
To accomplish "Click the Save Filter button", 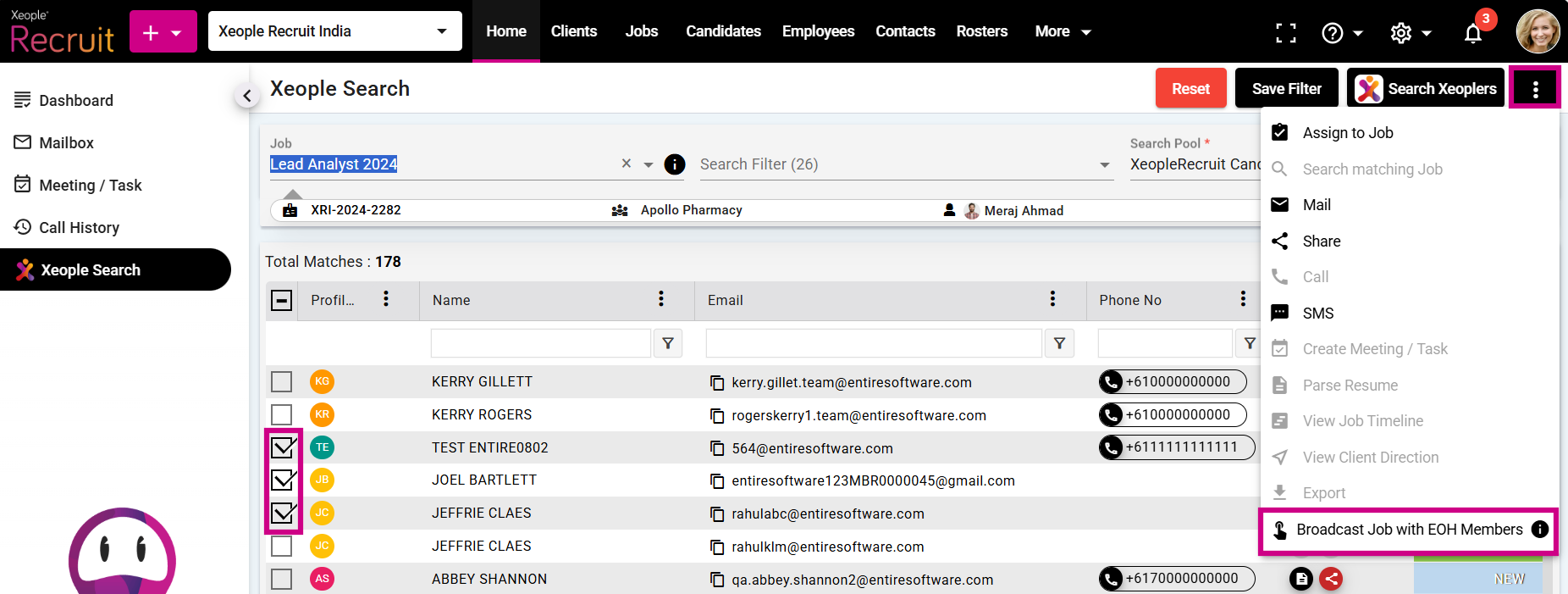I will tap(1286, 88).
